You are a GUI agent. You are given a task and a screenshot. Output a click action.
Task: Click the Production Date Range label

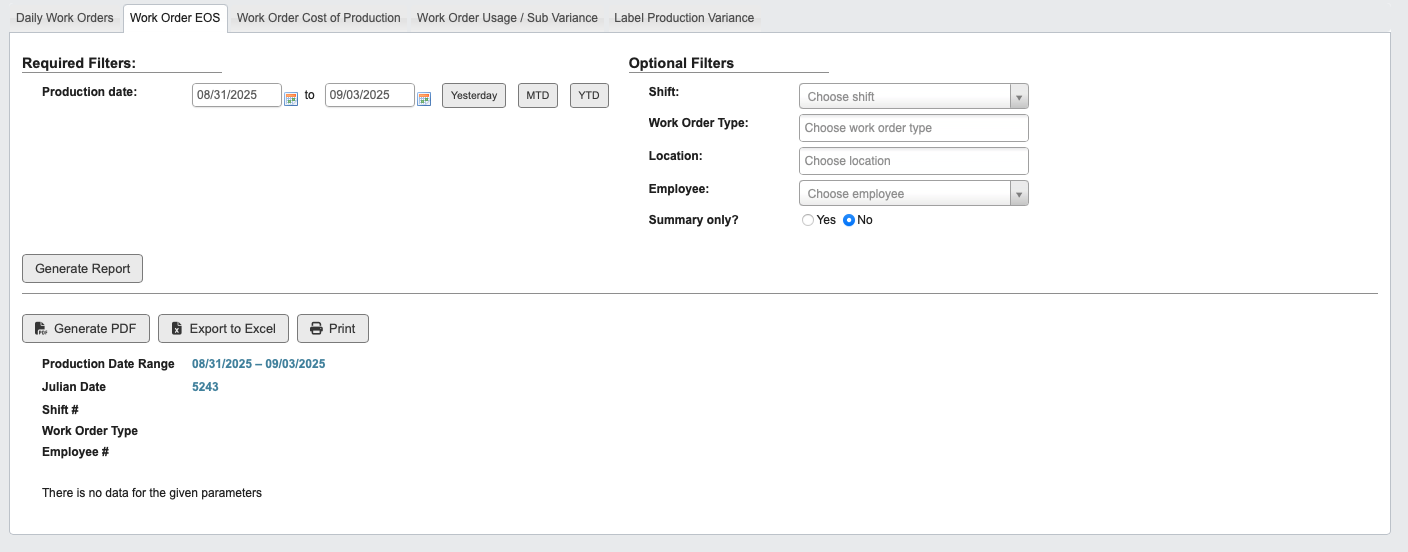click(108, 364)
